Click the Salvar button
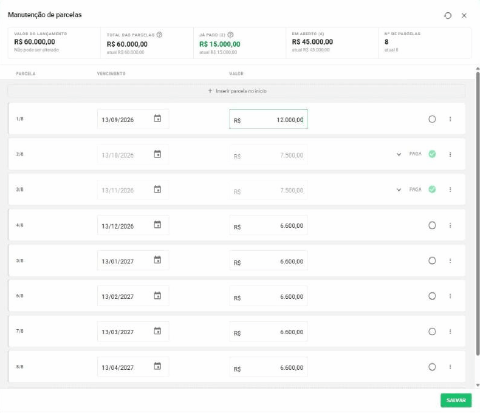The image size is (480, 413). 456,400
